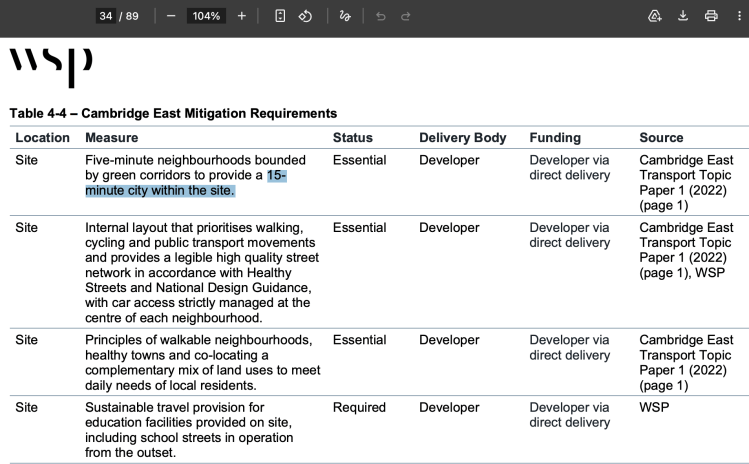The image size is (749, 464).
Task: Click the redo arrow icon
Action: (x=406, y=17)
